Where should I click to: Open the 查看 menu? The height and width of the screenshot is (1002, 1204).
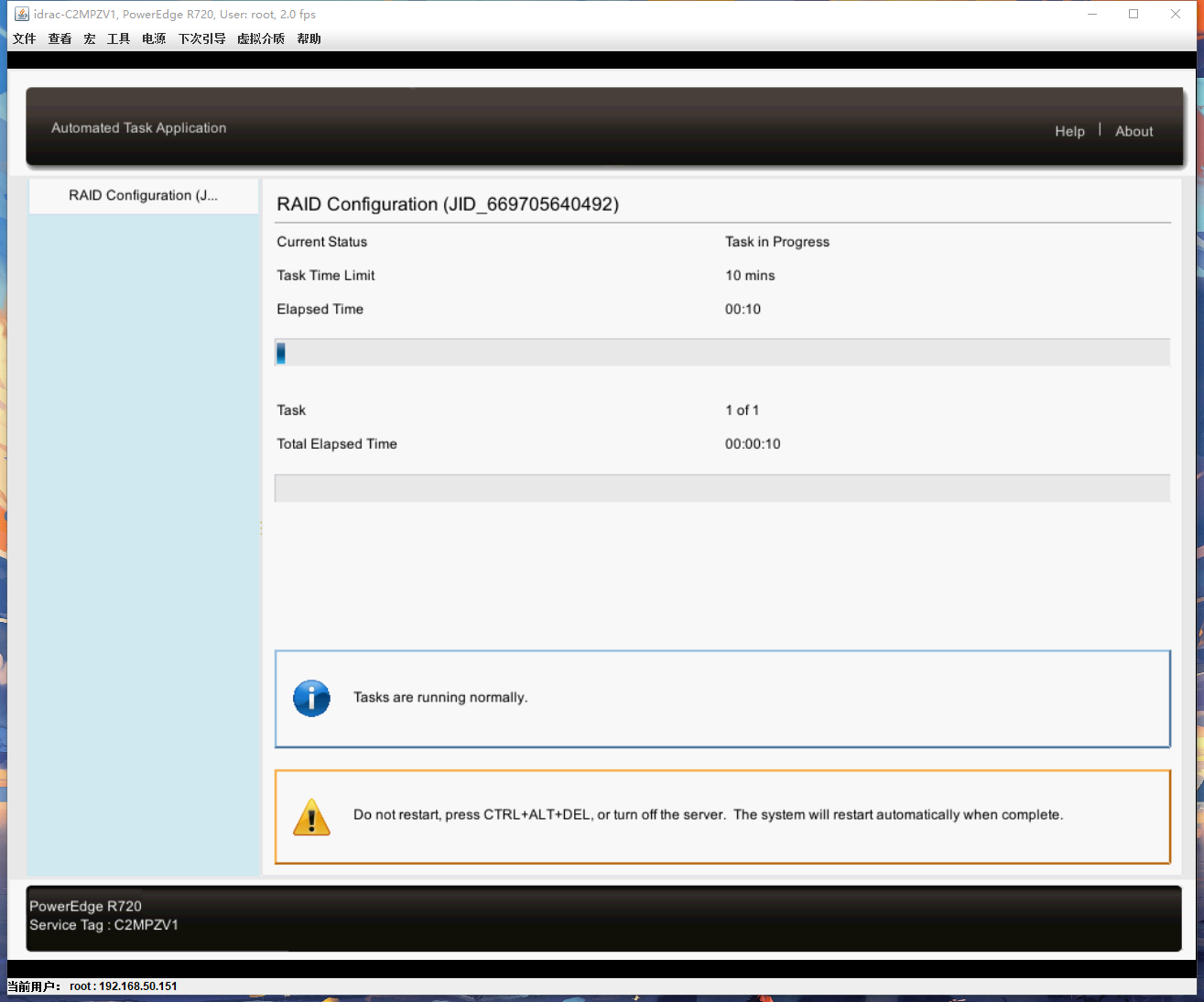click(59, 38)
